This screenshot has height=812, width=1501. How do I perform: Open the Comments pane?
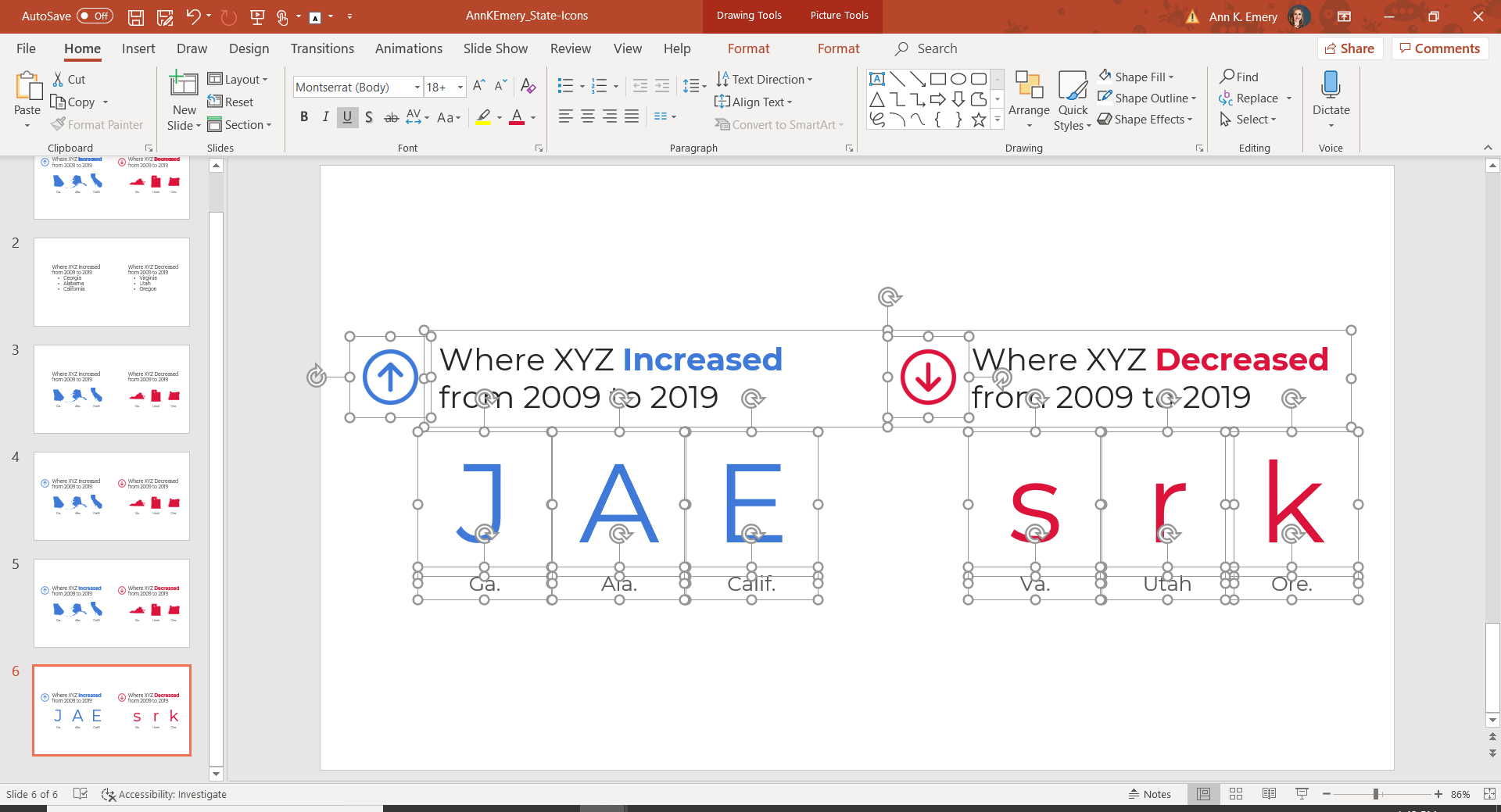pyautogui.click(x=1439, y=48)
